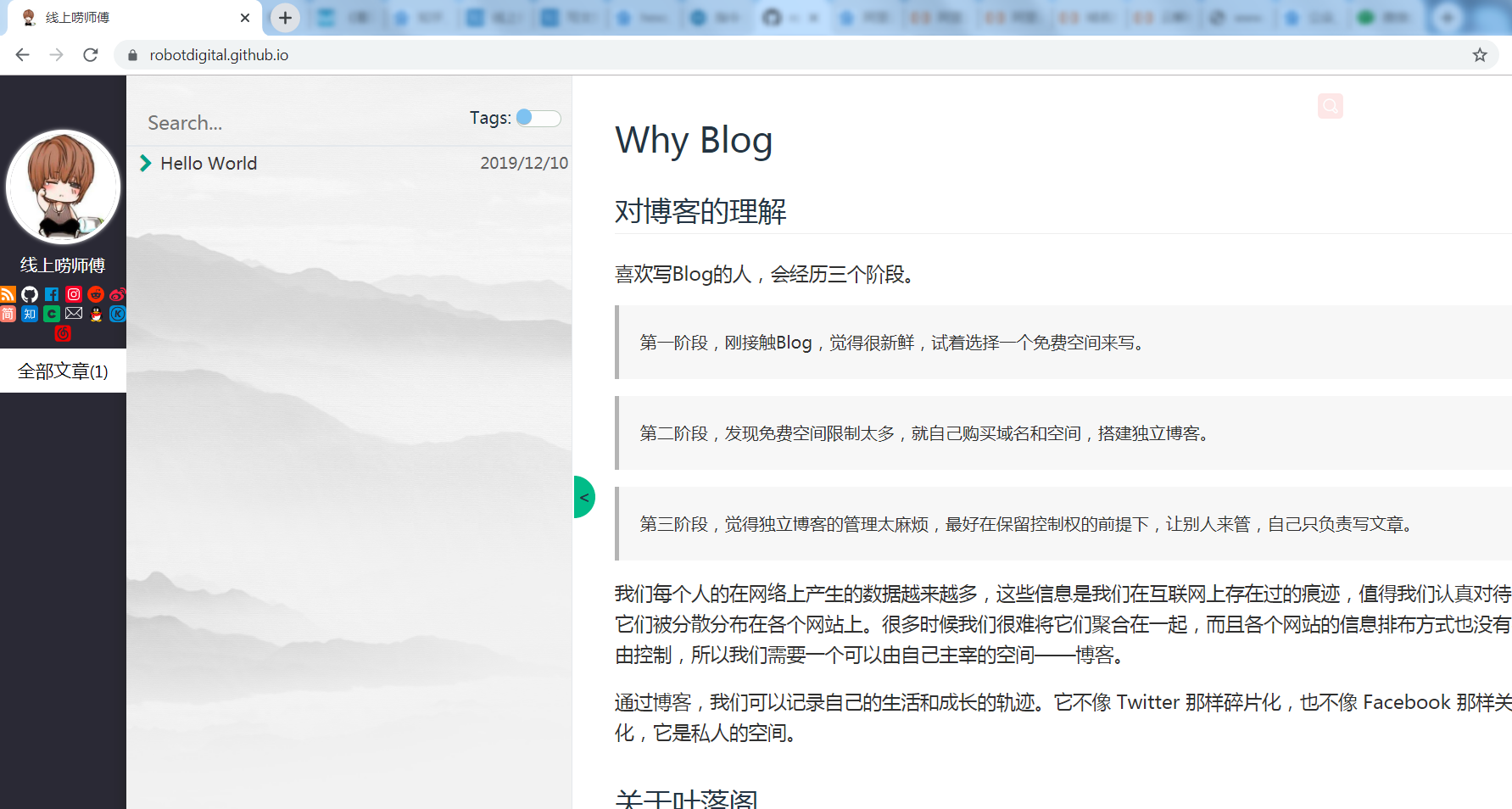Enable the Tags filter switch
The image size is (1512, 809).
[538, 118]
